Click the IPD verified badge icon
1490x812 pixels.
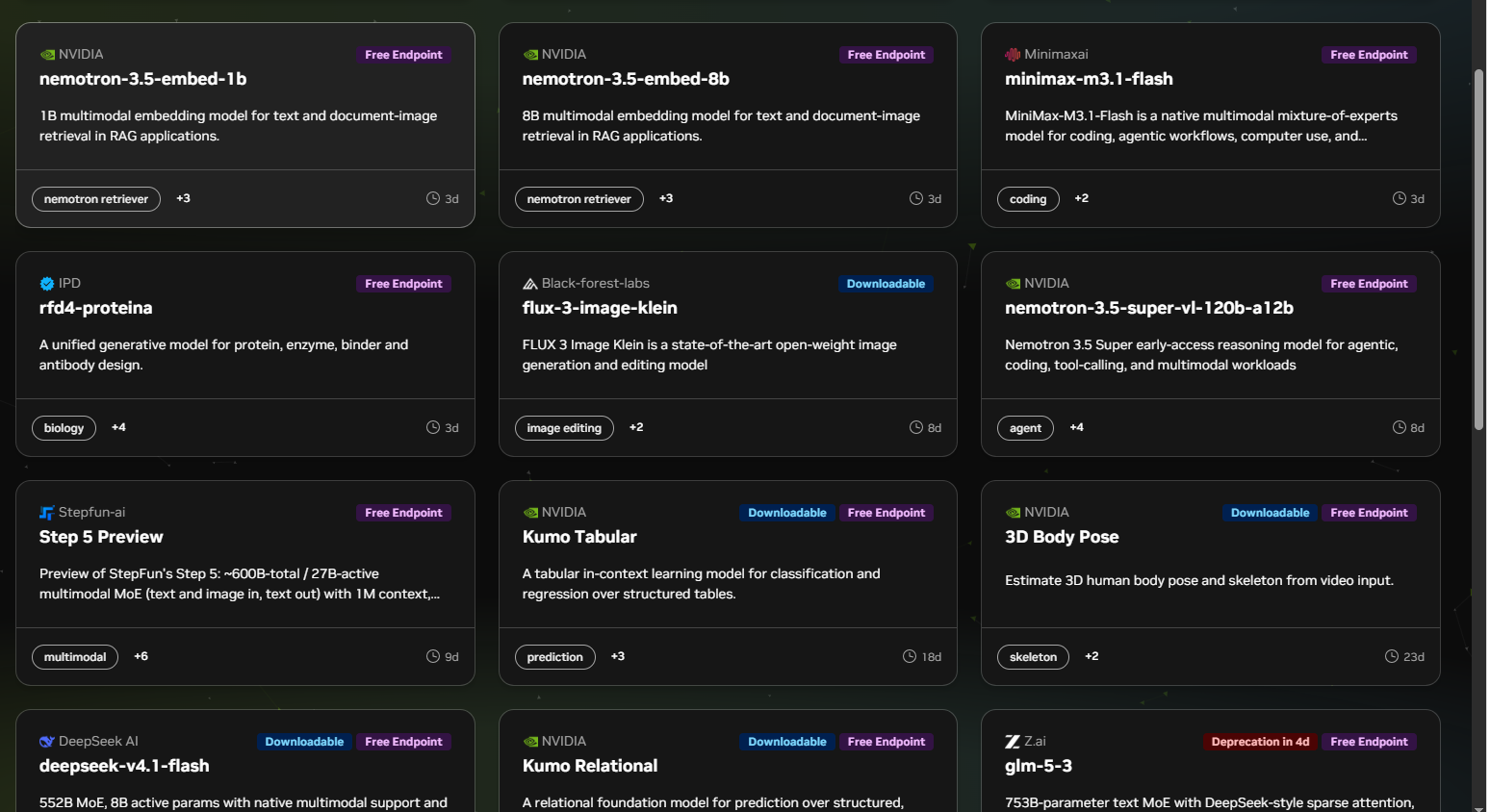(x=47, y=284)
